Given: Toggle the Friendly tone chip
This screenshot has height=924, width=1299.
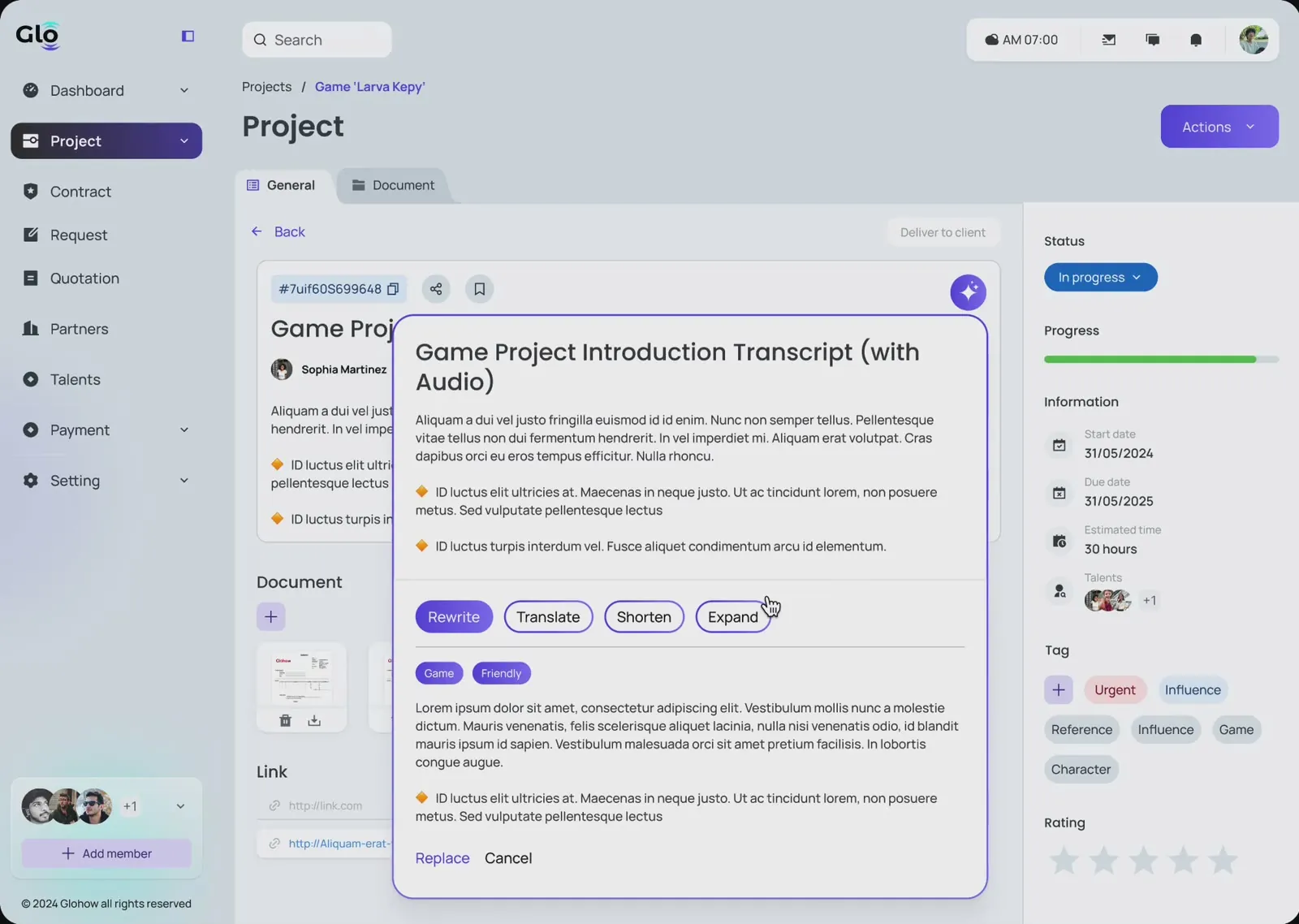Looking at the screenshot, I should click(x=501, y=673).
